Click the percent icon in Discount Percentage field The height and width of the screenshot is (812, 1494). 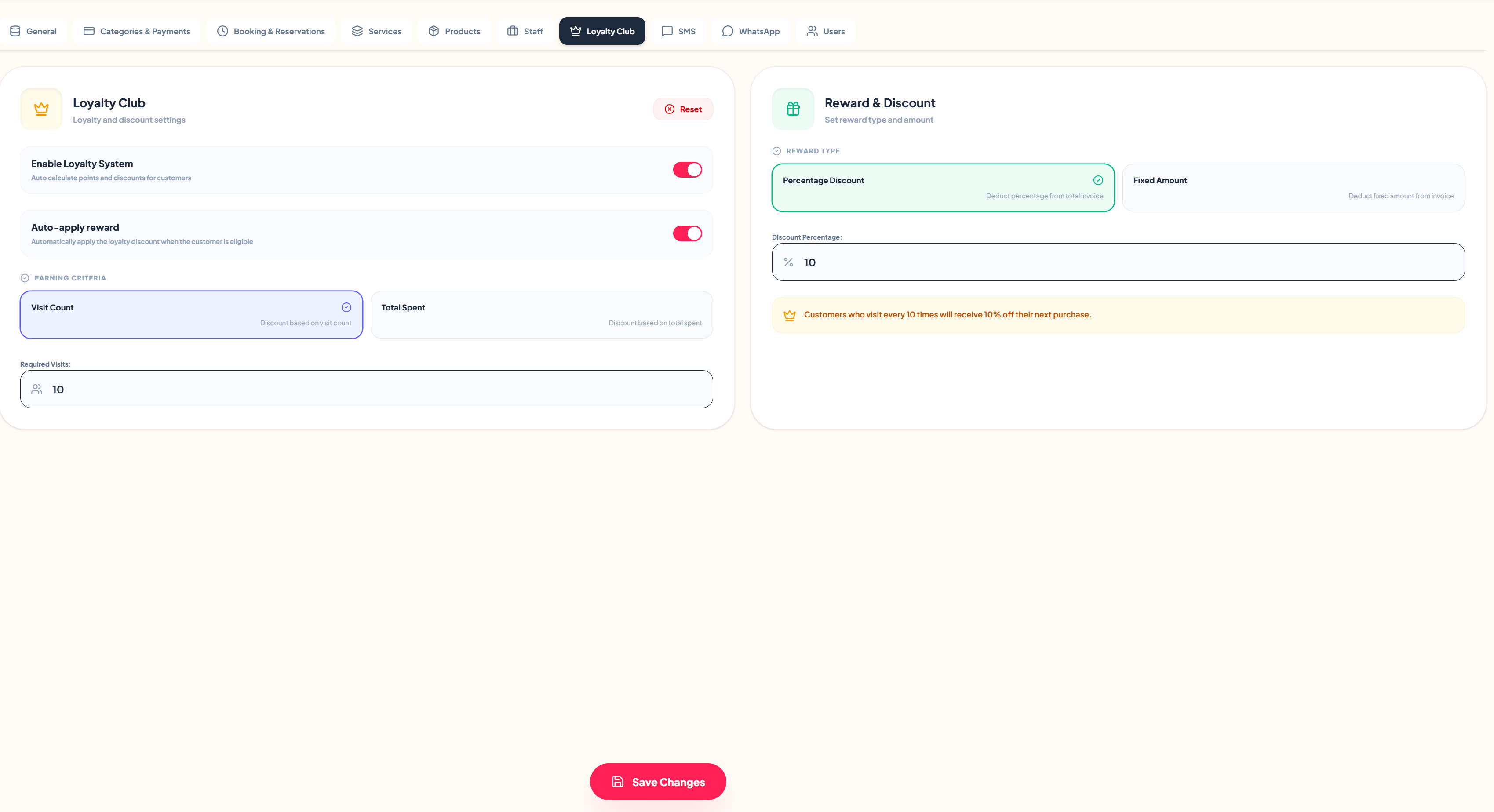[x=788, y=262]
